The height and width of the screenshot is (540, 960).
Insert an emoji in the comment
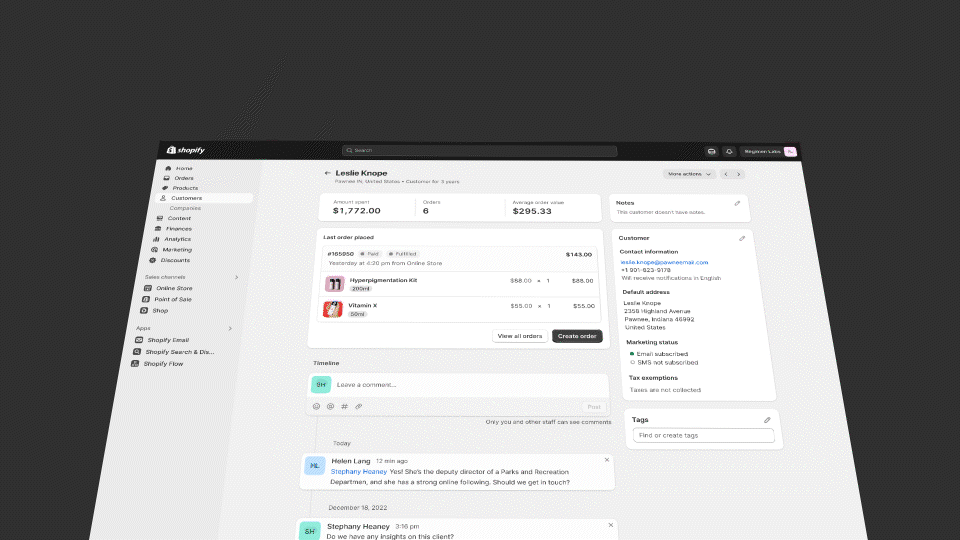click(x=317, y=407)
